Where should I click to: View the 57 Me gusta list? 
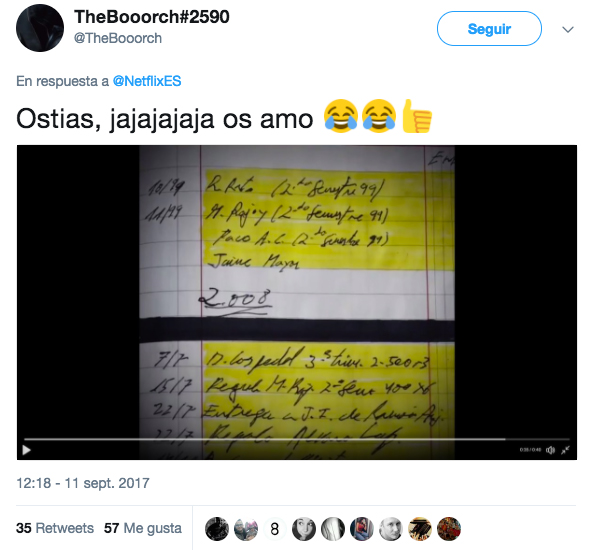click(143, 528)
